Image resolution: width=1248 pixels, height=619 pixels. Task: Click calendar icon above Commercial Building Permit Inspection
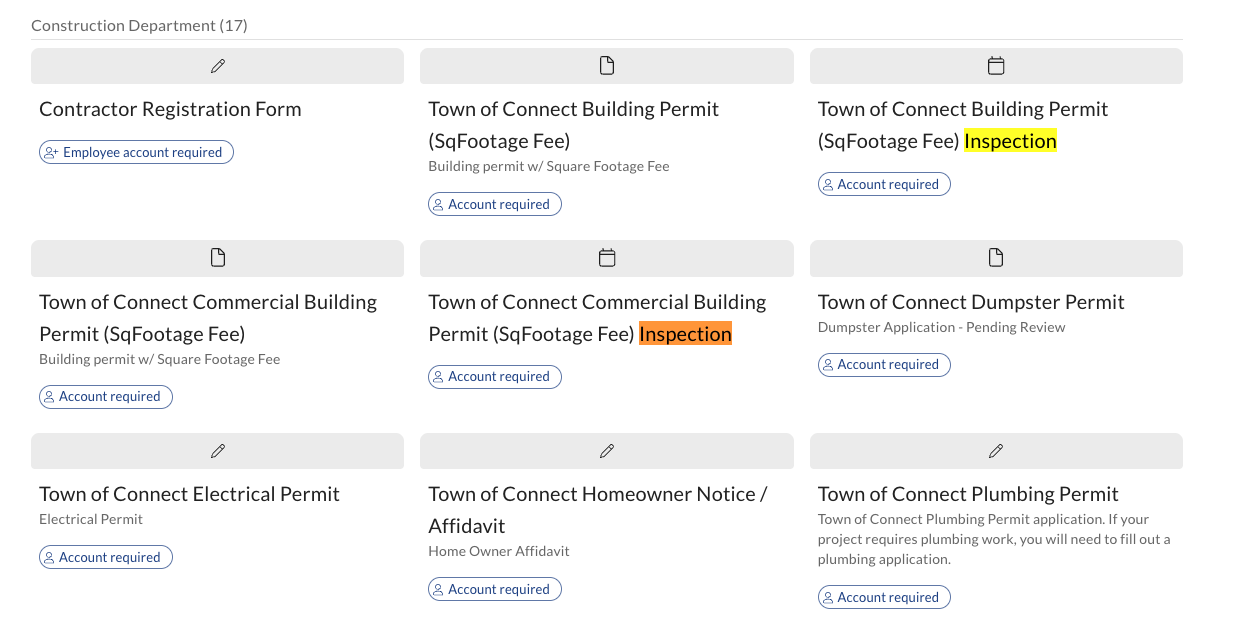click(x=607, y=258)
